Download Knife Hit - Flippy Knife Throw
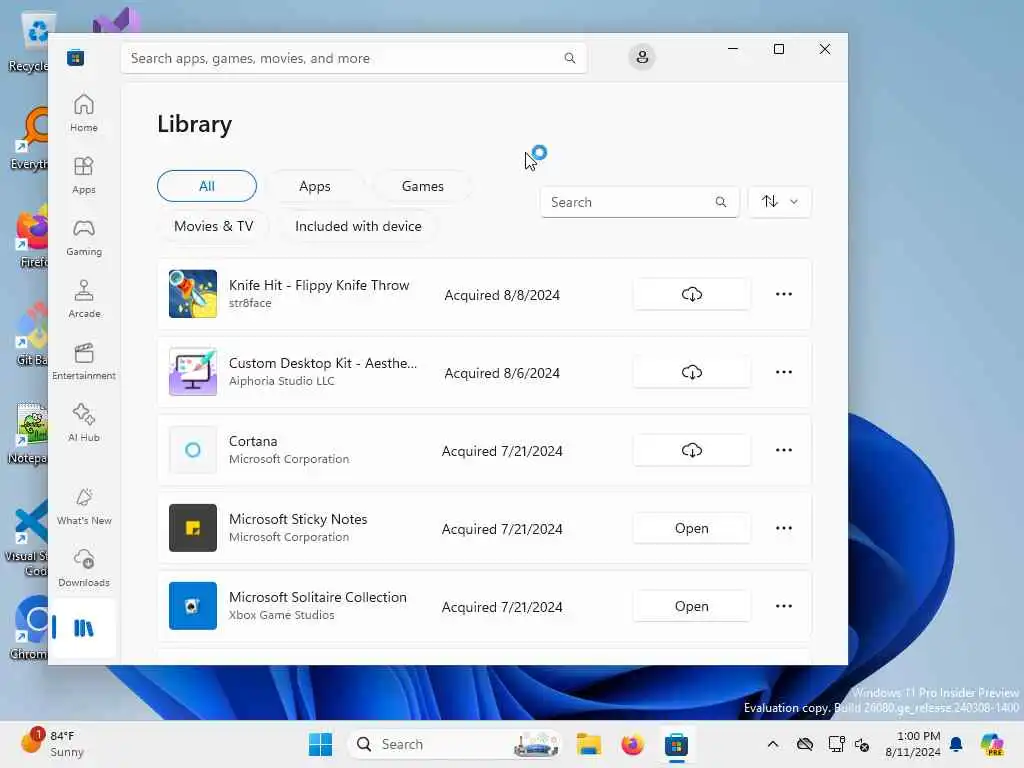Image resolution: width=1024 pixels, height=768 pixels. (692, 295)
